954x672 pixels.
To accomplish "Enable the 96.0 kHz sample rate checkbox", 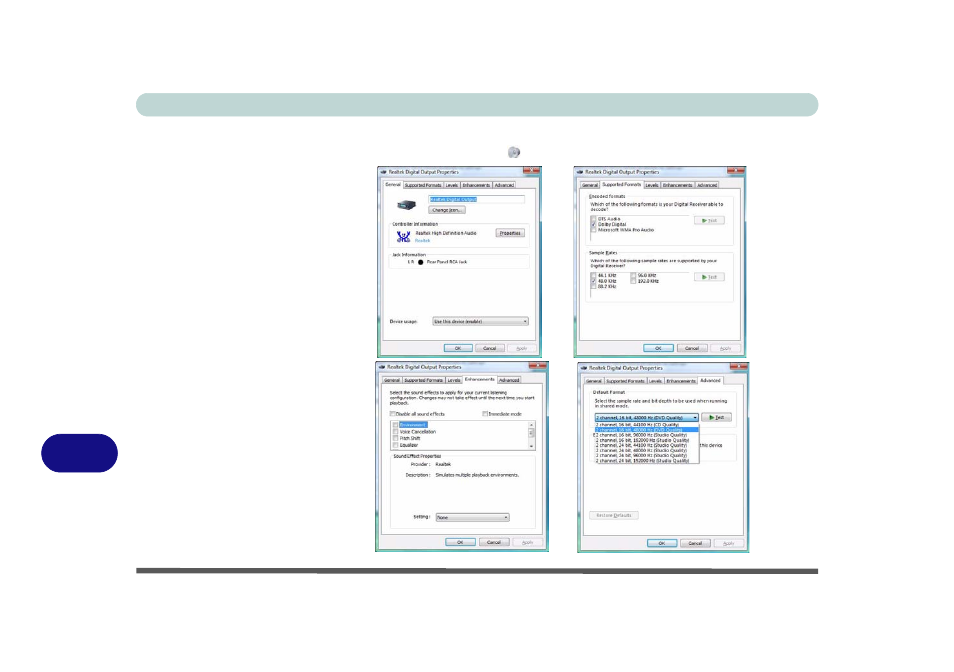I will point(633,275).
